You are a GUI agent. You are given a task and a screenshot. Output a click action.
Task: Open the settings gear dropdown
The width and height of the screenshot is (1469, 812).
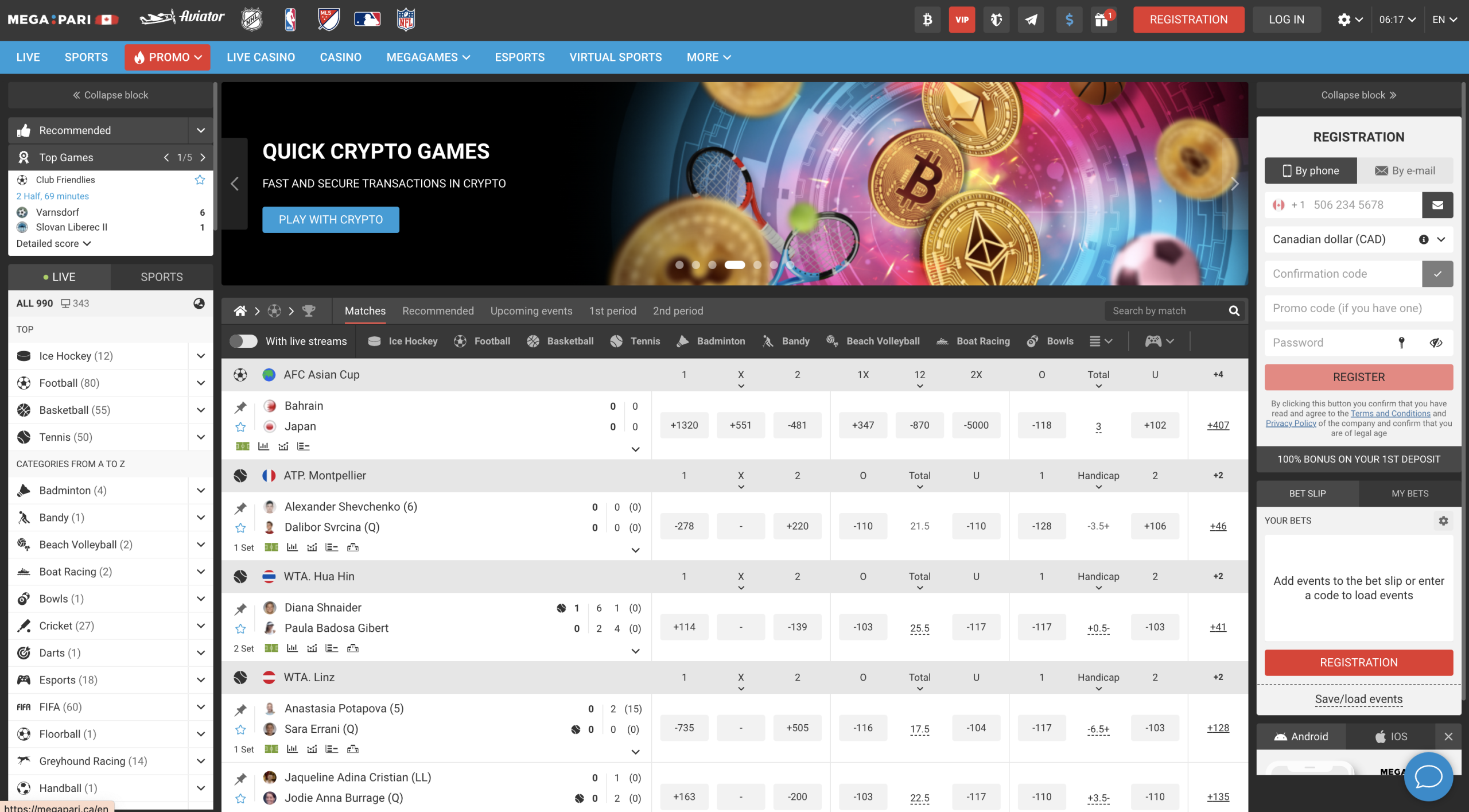(x=1350, y=20)
